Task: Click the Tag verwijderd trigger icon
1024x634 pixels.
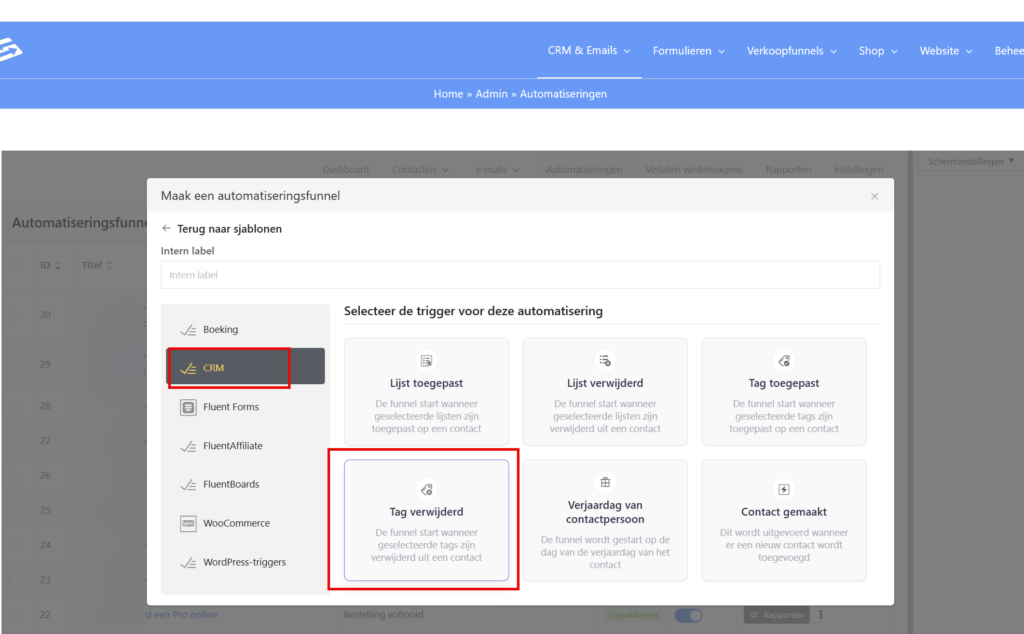Action: pyautogui.click(x=426, y=489)
